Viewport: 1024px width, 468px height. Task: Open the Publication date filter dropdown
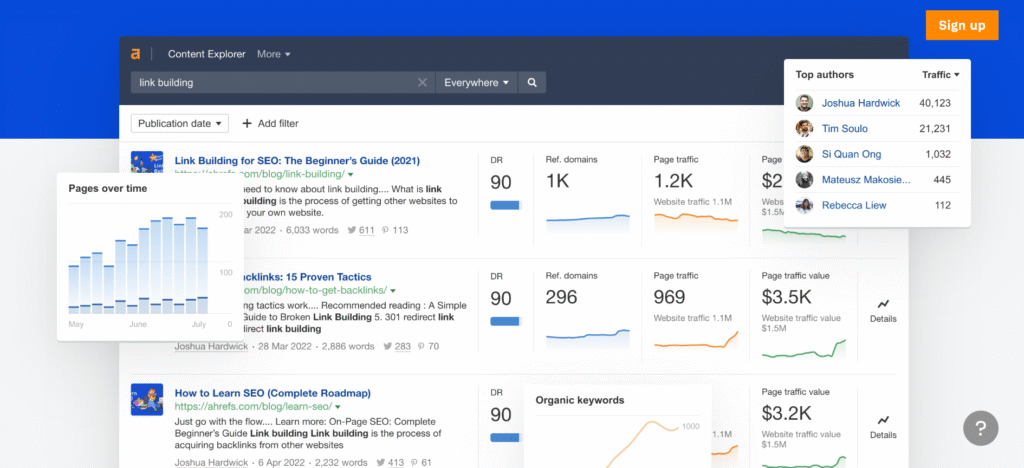[180, 123]
